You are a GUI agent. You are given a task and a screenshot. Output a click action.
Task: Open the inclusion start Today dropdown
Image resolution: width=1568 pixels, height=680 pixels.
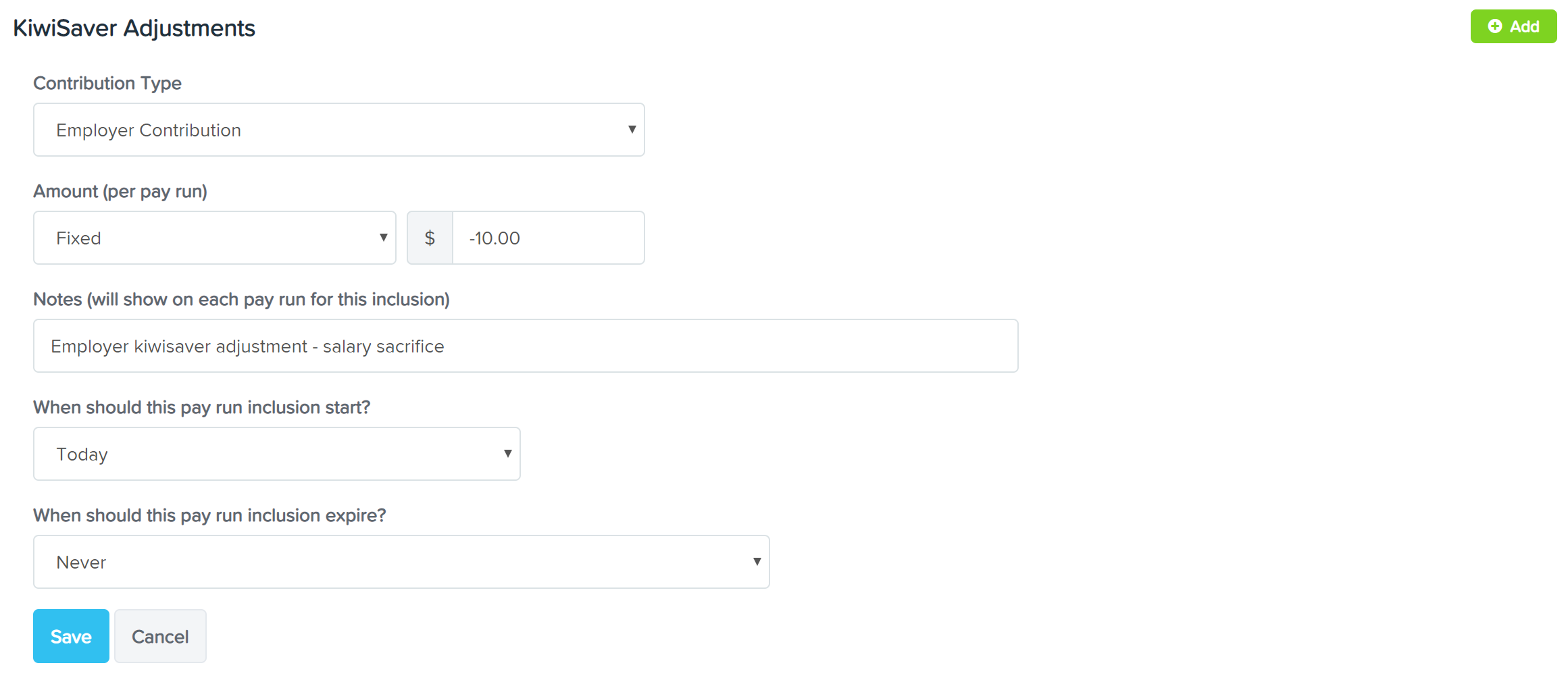pos(277,454)
